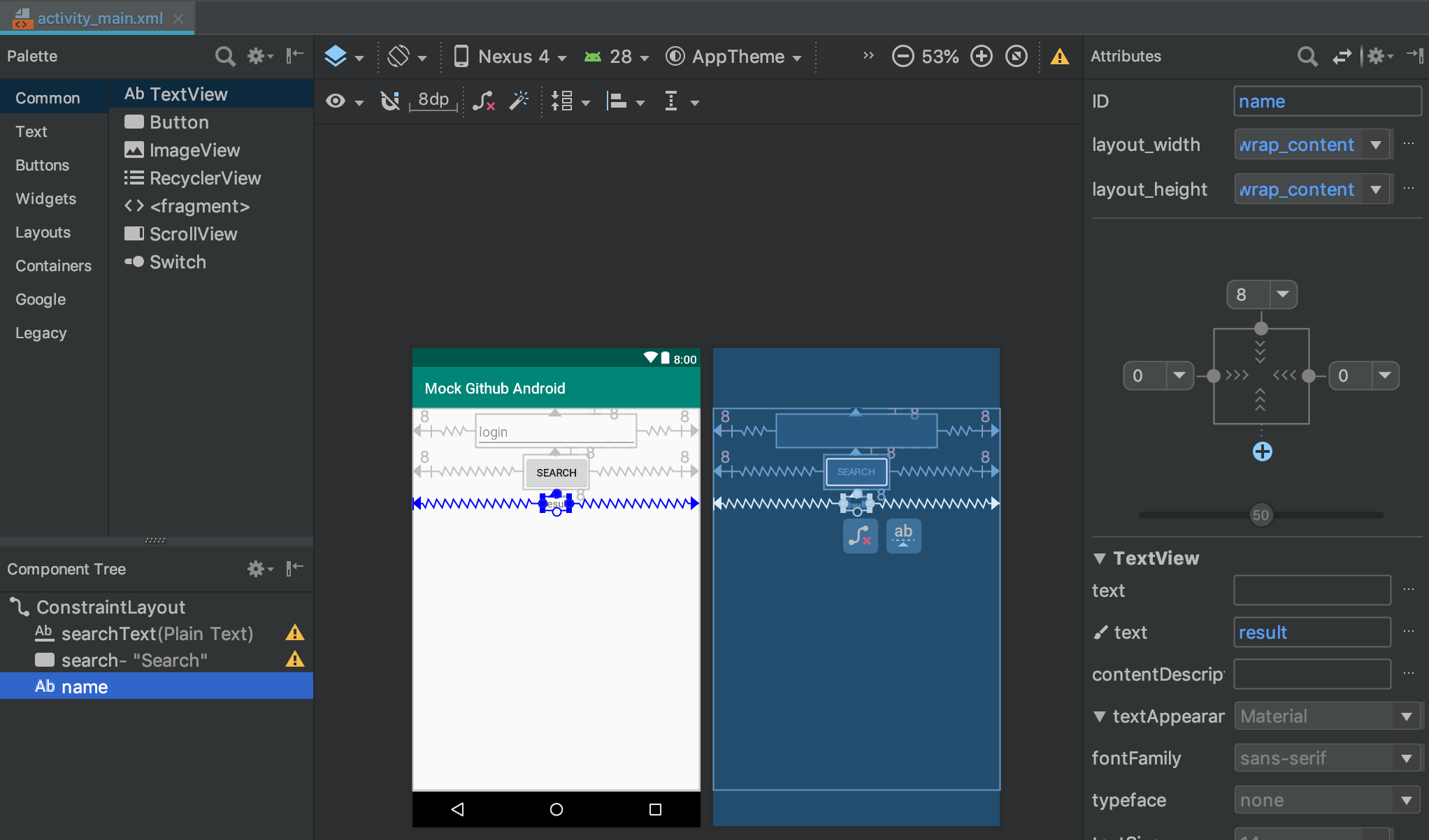Change the editor orientation
The width and height of the screenshot is (1429, 840).
pyautogui.click(x=406, y=57)
